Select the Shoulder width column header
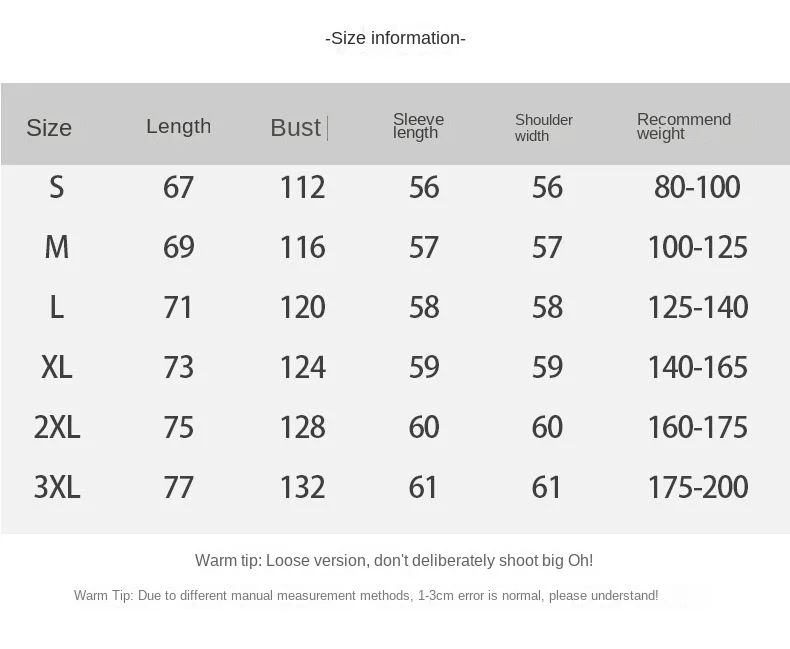The width and height of the screenshot is (790, 649). point(543,128)
